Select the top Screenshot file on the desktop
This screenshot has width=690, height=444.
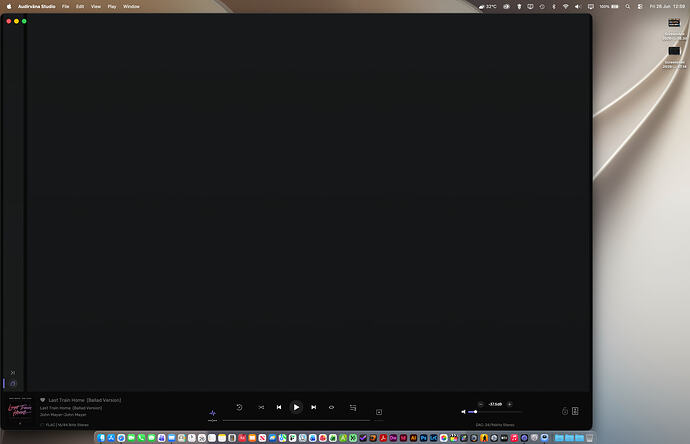674,29
